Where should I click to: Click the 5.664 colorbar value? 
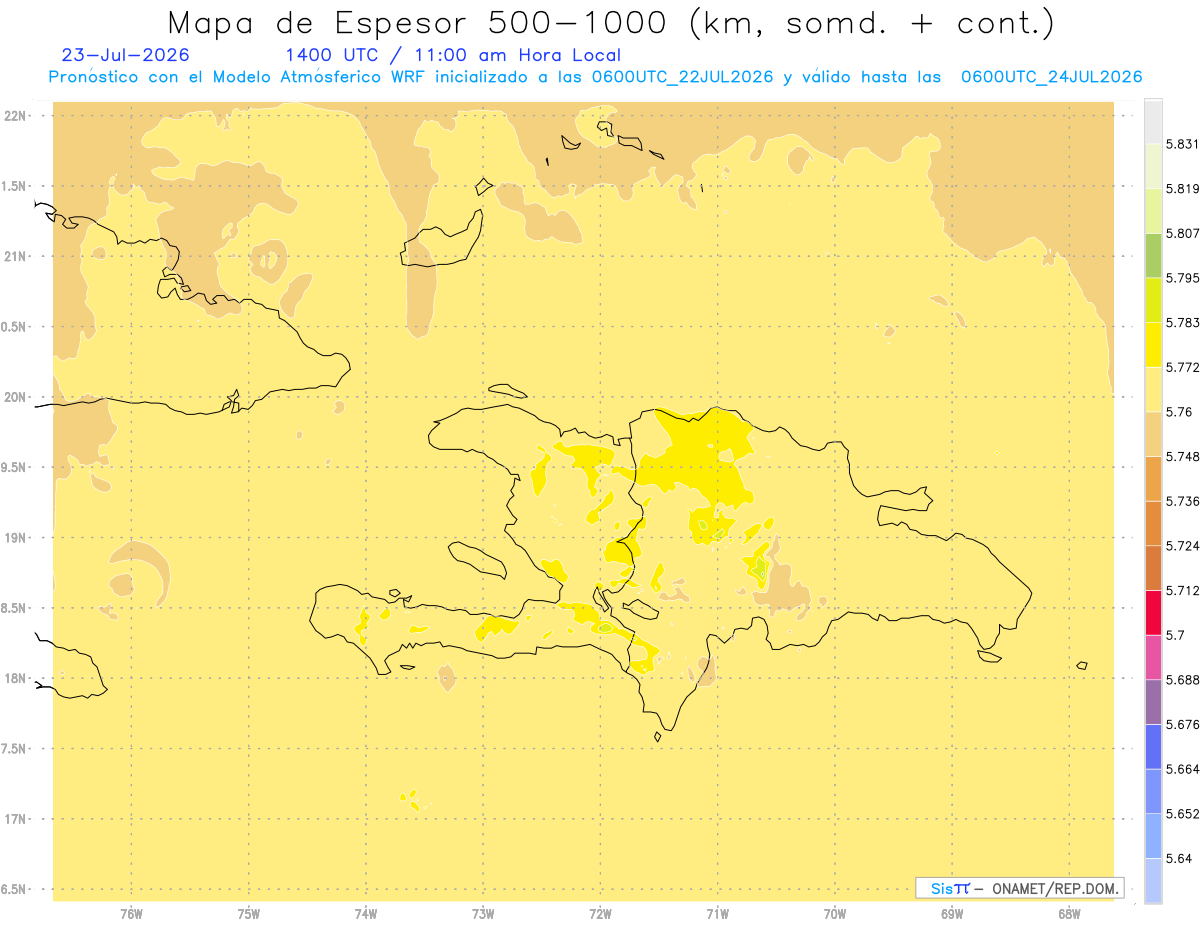[1183, 769]
